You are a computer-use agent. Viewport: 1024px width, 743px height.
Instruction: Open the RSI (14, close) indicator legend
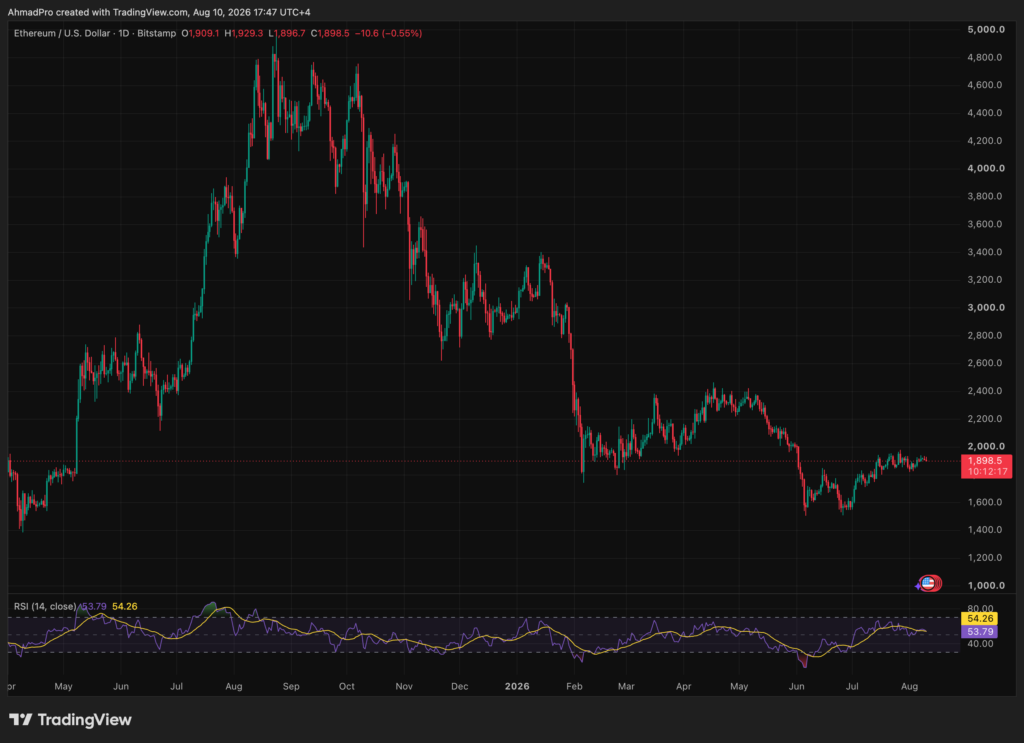(x=45, y=607)
